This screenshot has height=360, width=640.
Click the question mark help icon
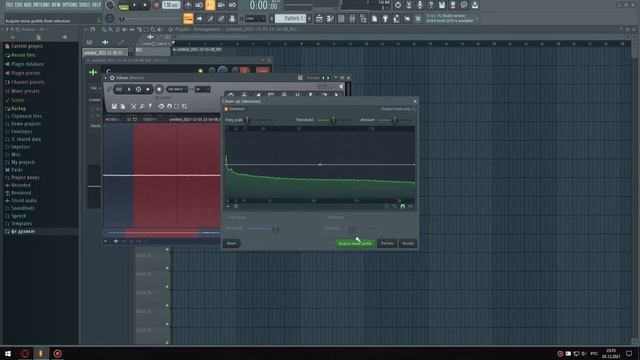[431, 5]
